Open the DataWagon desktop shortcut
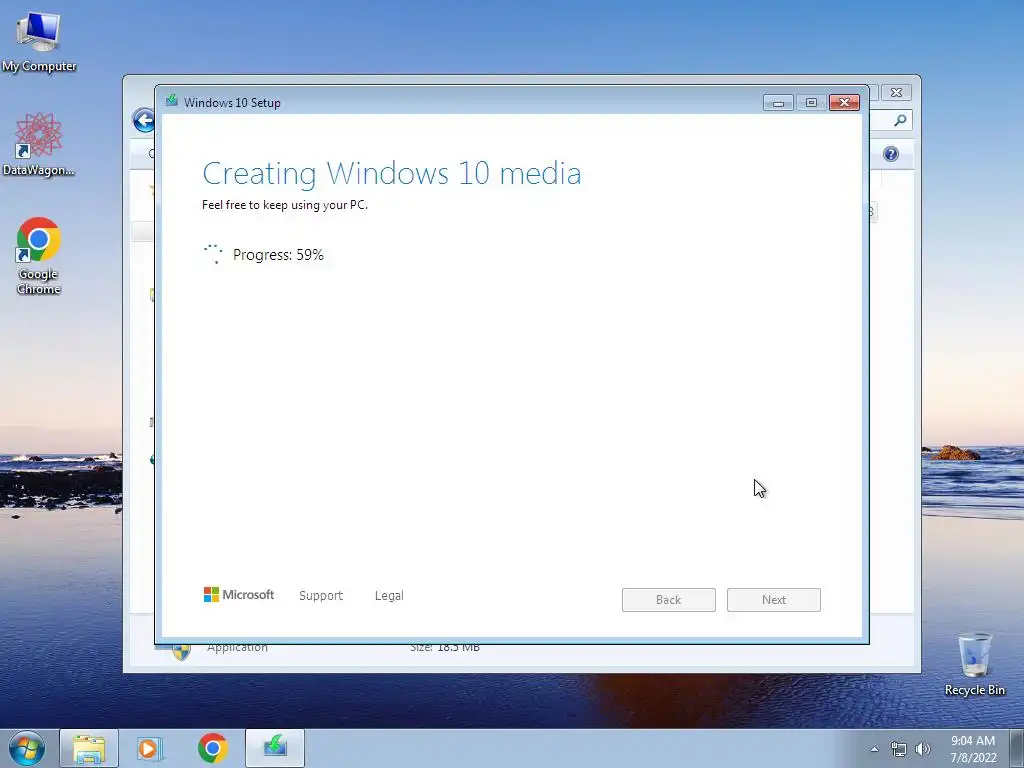Viewport: 1024px width, 768px height. pos(39,144)
